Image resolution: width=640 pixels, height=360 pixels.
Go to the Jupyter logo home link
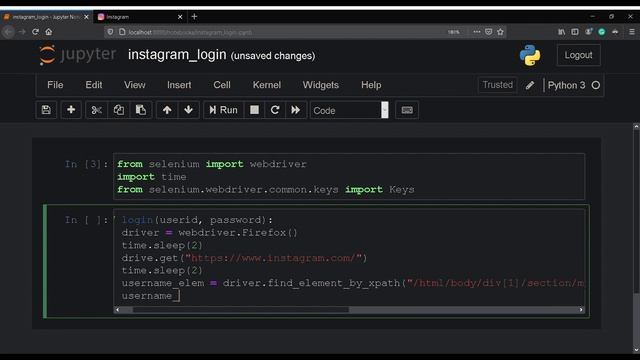(77, 55)
